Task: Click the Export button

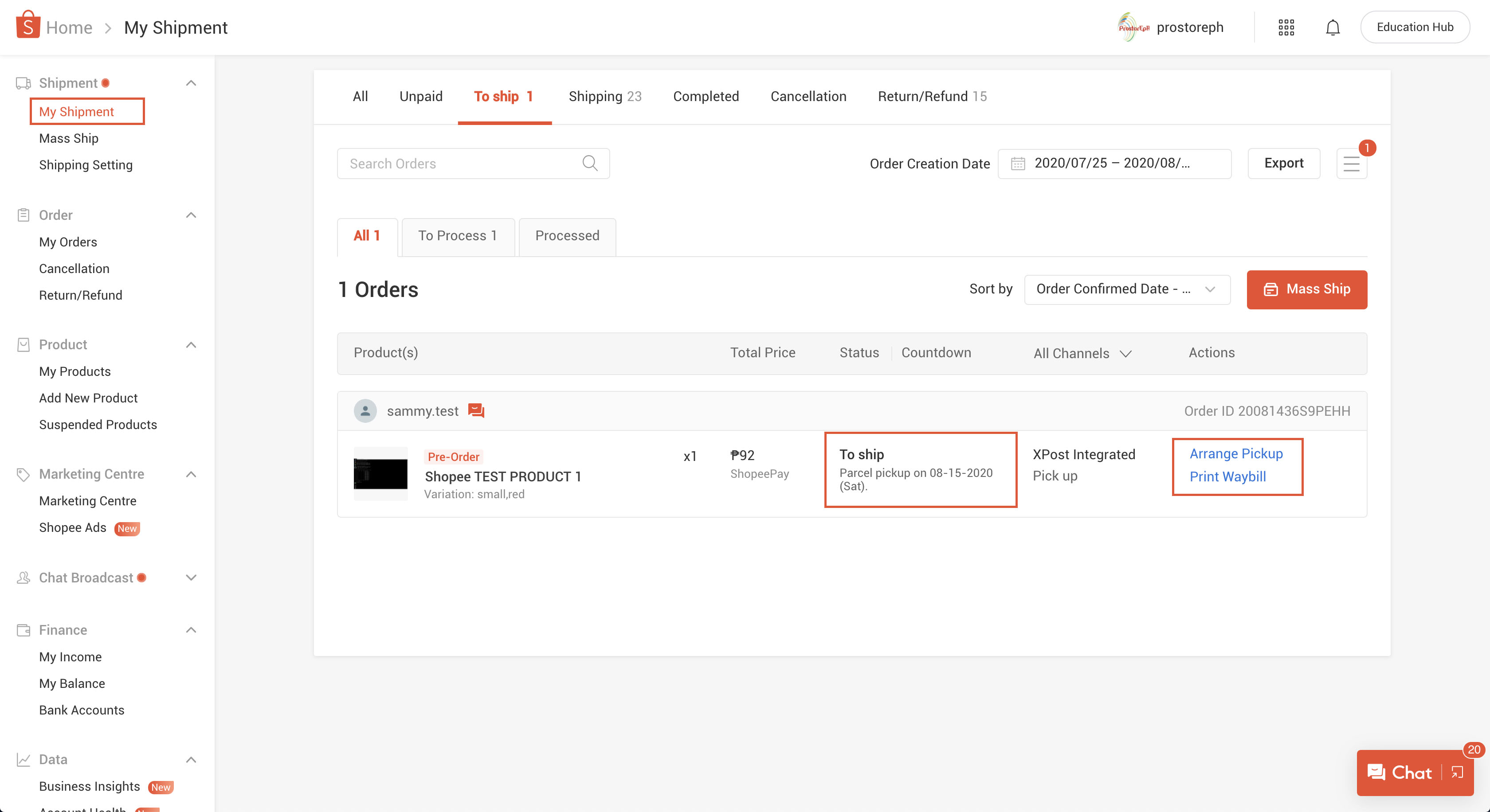Action: click(1284, 163)
